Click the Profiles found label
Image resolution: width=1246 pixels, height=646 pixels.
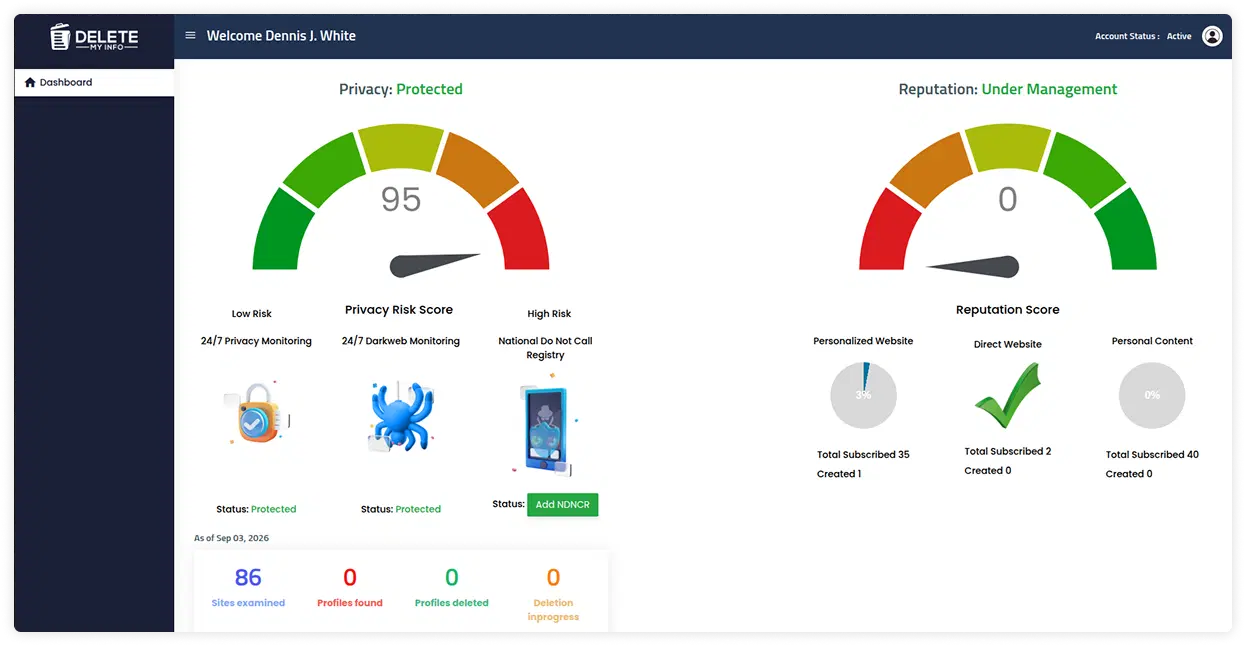click(350, 603)
